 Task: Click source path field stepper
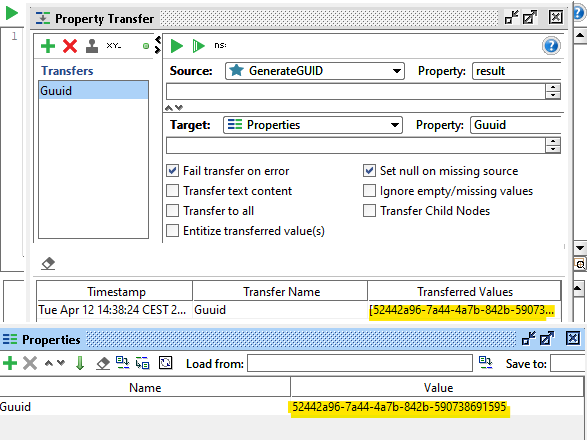[553, 91]
